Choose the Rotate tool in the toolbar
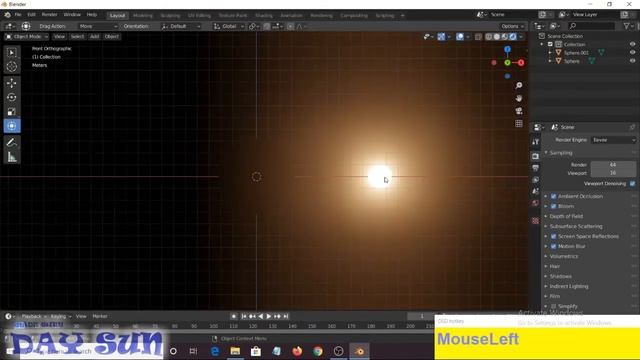The image size is (640, 360). [12, 97]
